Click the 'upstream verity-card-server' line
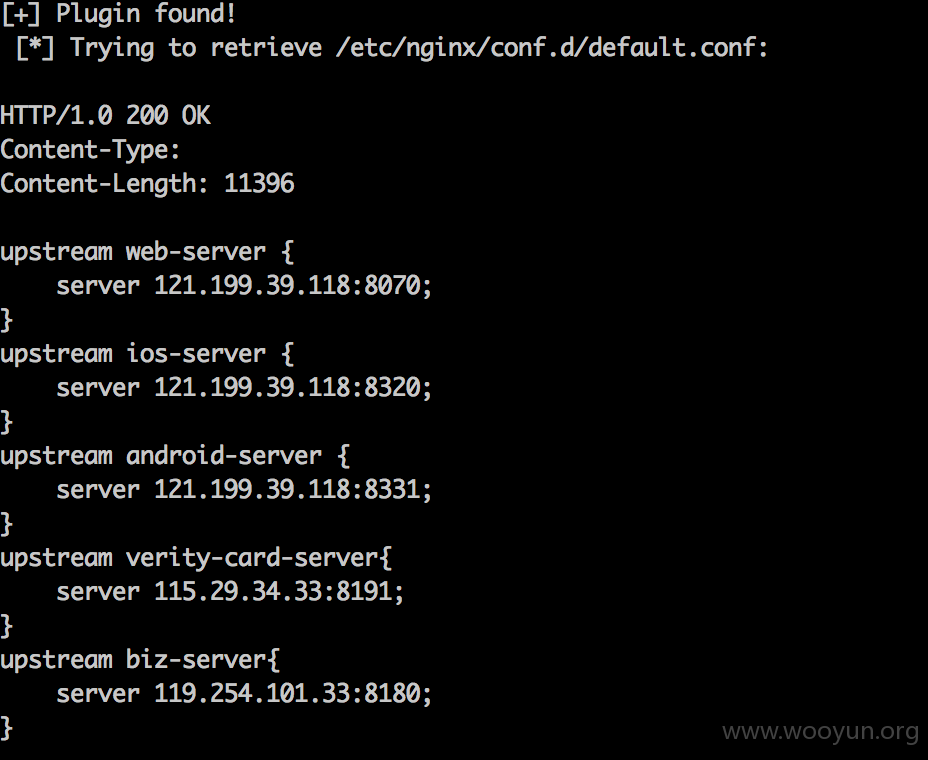 (x=196, y=558)
